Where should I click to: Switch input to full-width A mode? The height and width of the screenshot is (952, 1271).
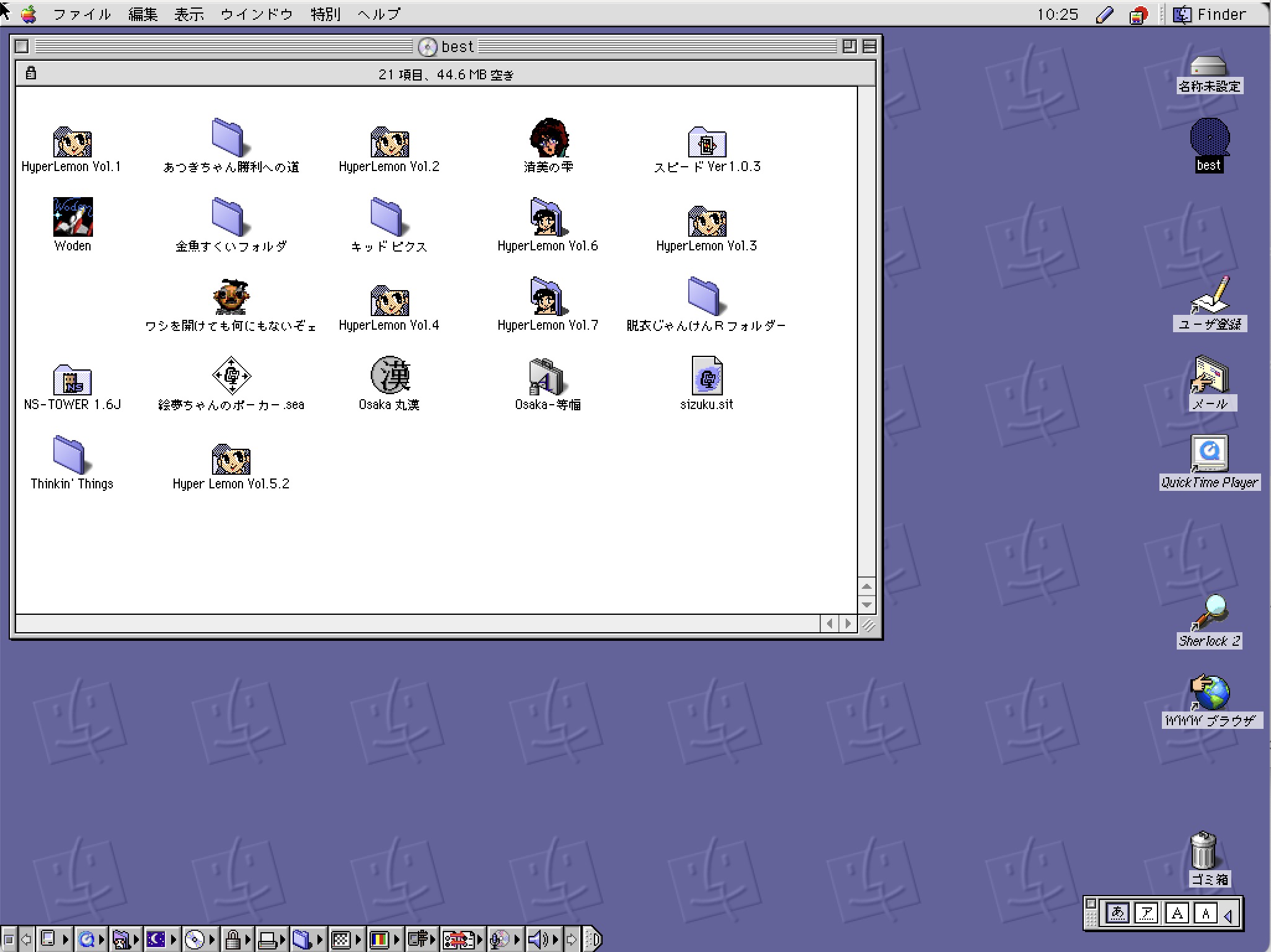pyautogui.click(x=1177, y=913)
